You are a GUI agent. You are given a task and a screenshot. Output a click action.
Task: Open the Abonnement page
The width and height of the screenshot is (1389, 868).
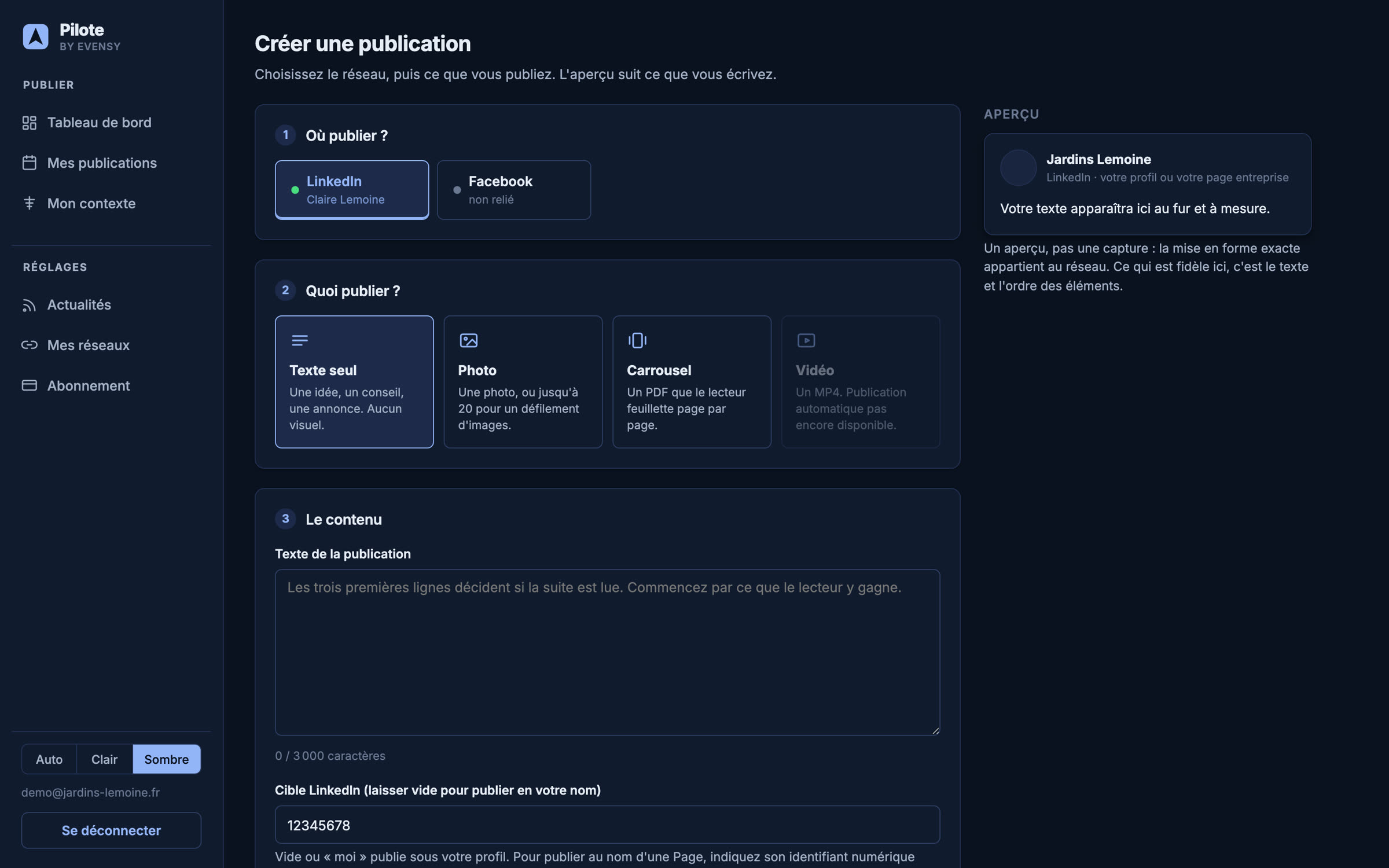click(x=111, y=385)
